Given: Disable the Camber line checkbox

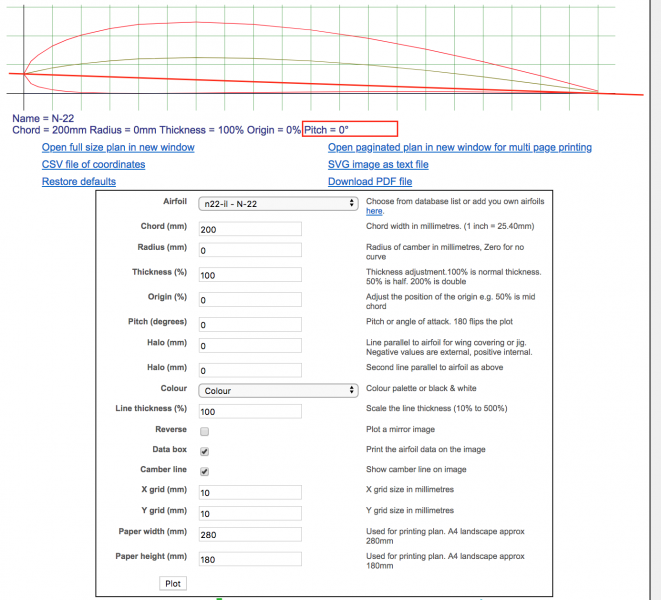Looking at the screenshot, I should coord(205,471).
